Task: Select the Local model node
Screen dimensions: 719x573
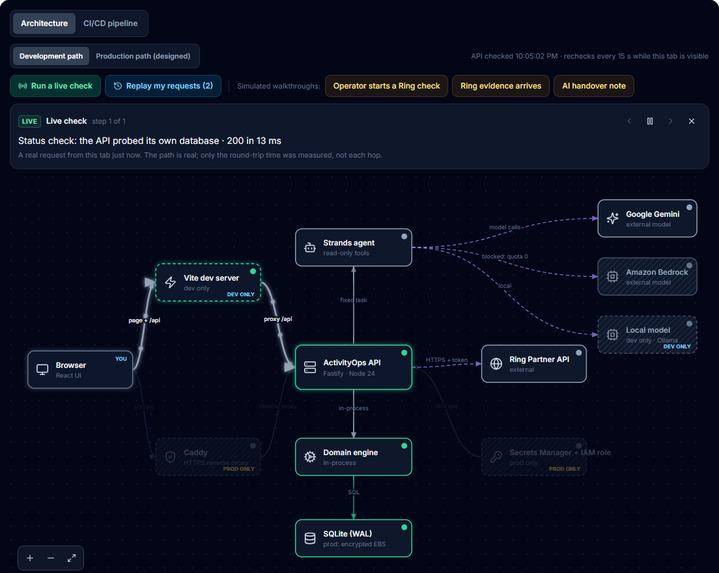Action: (x=647, y=335)
